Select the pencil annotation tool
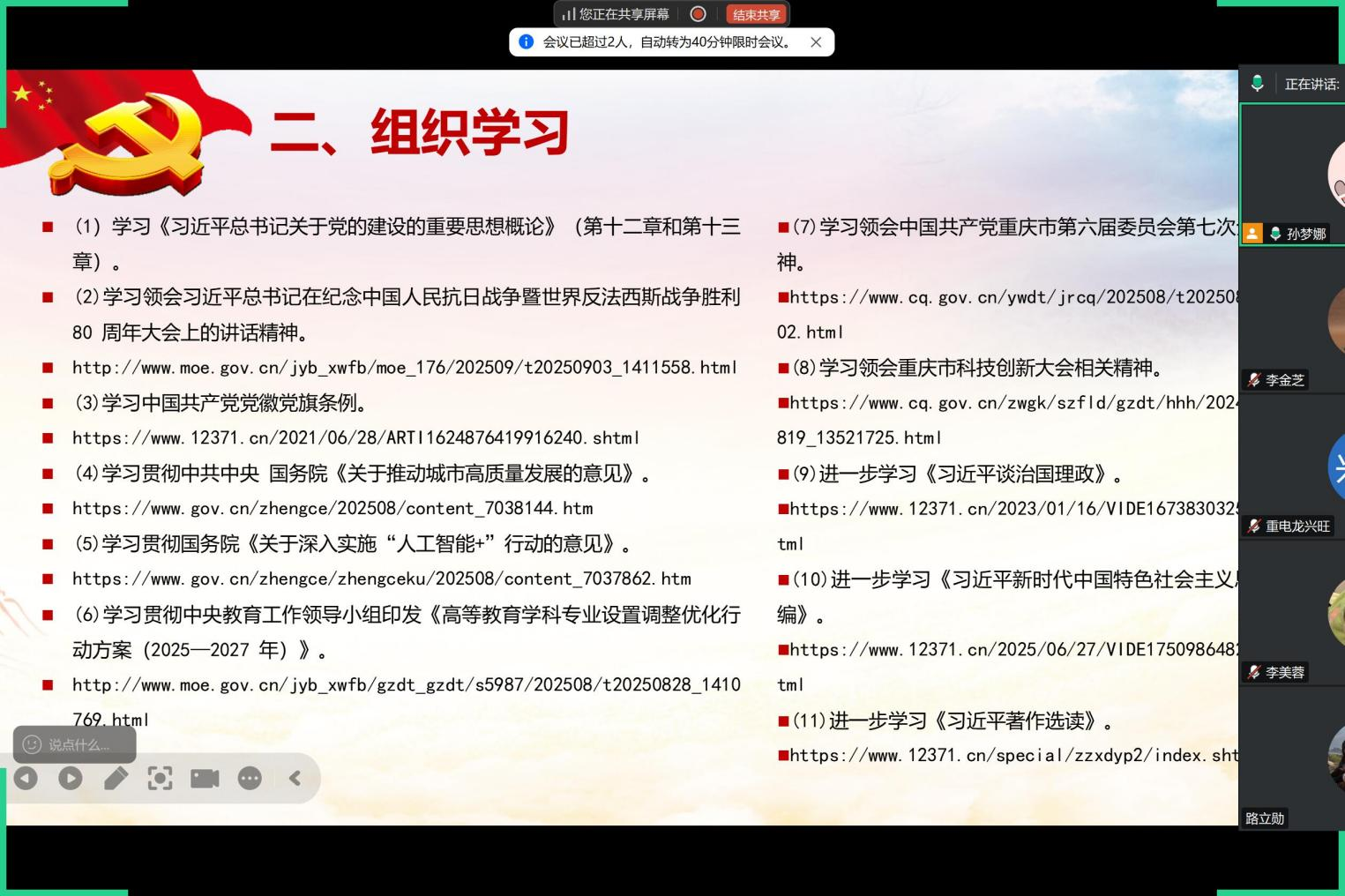 [116, 778]
